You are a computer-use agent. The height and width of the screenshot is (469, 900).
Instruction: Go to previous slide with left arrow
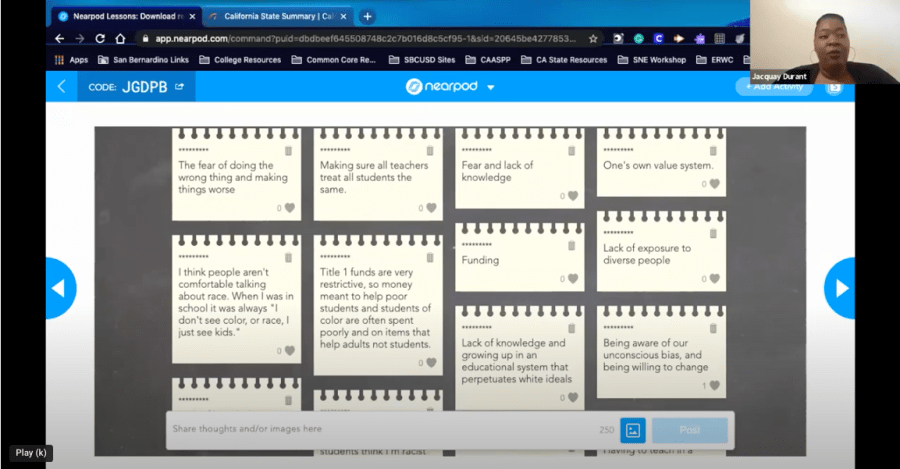coord(59,288)
